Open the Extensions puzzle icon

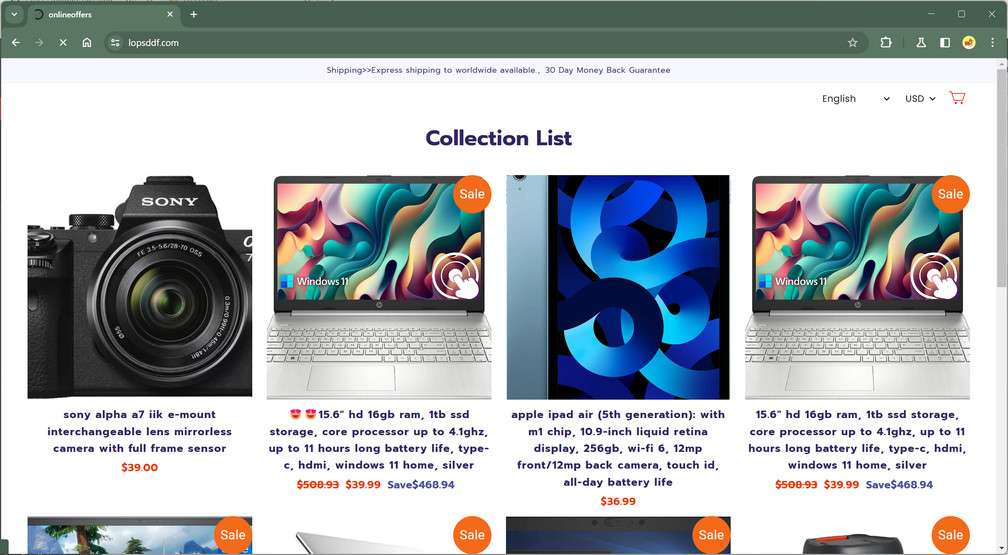tap(886, 42)
